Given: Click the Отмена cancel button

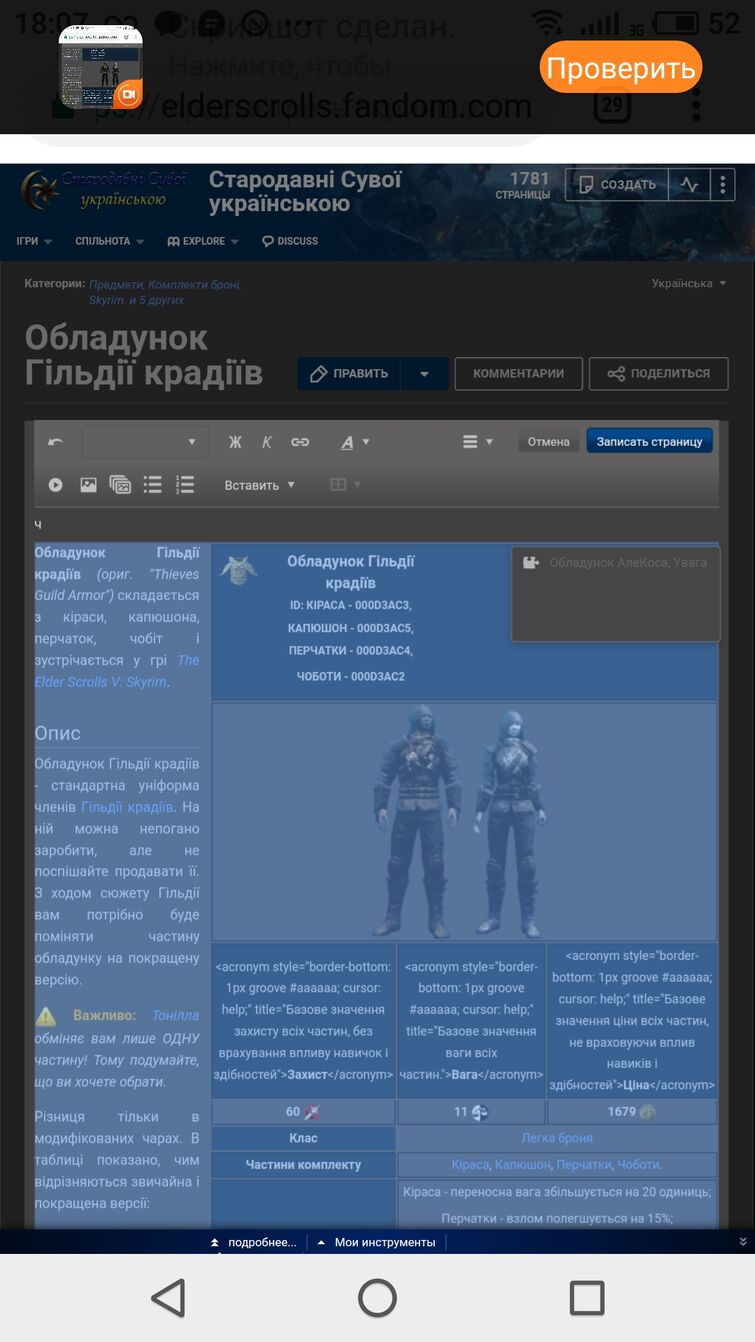Looking at the screenshot, I should pos(549,442).
